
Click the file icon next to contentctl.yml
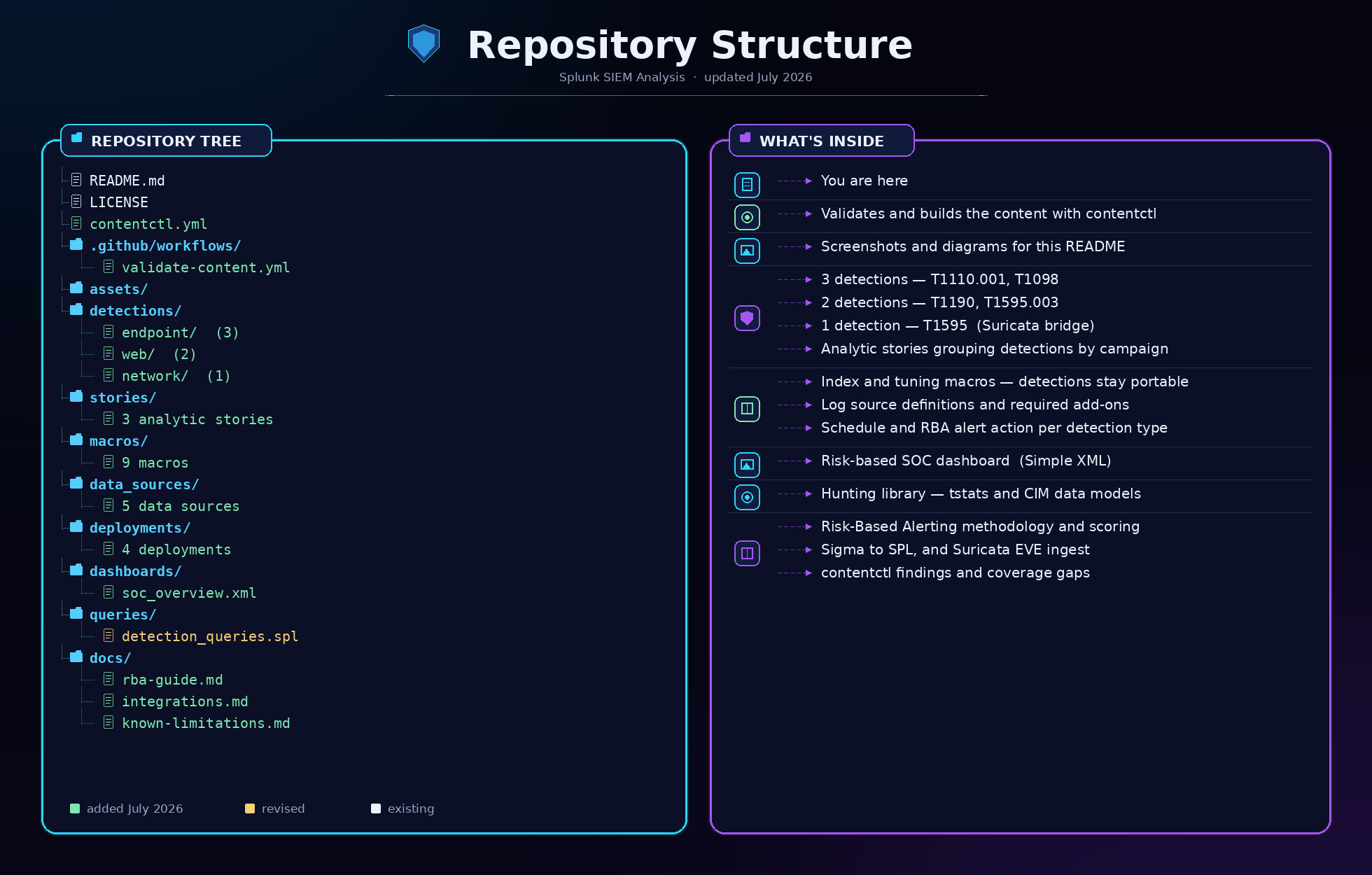coord(76,223)
